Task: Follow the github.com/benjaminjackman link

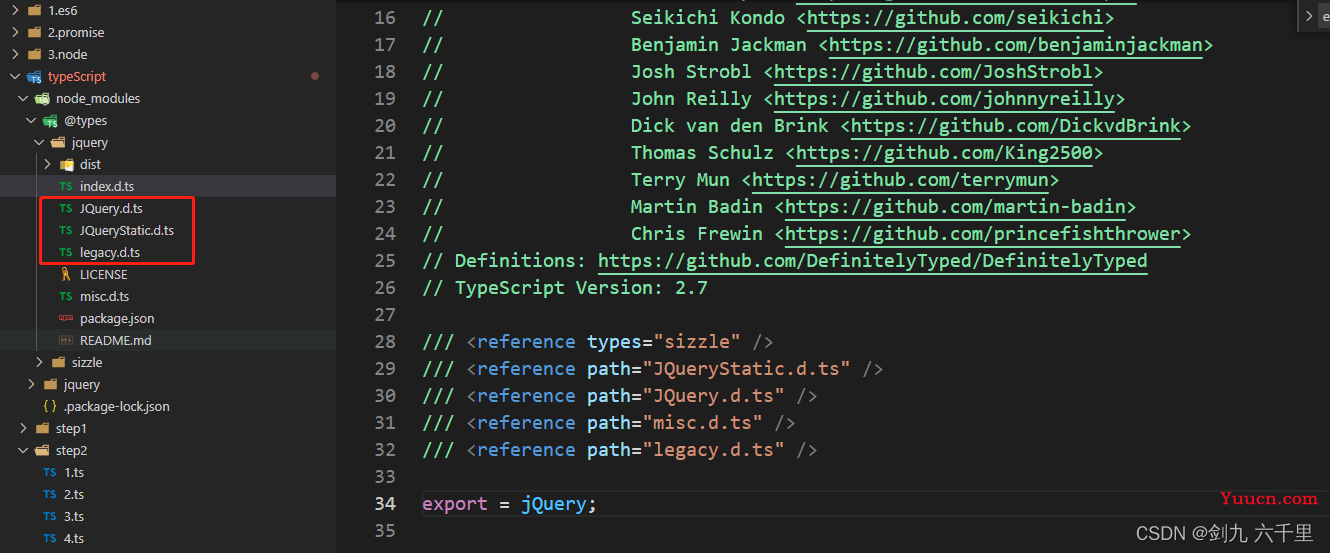Action: coord(1016,45)
